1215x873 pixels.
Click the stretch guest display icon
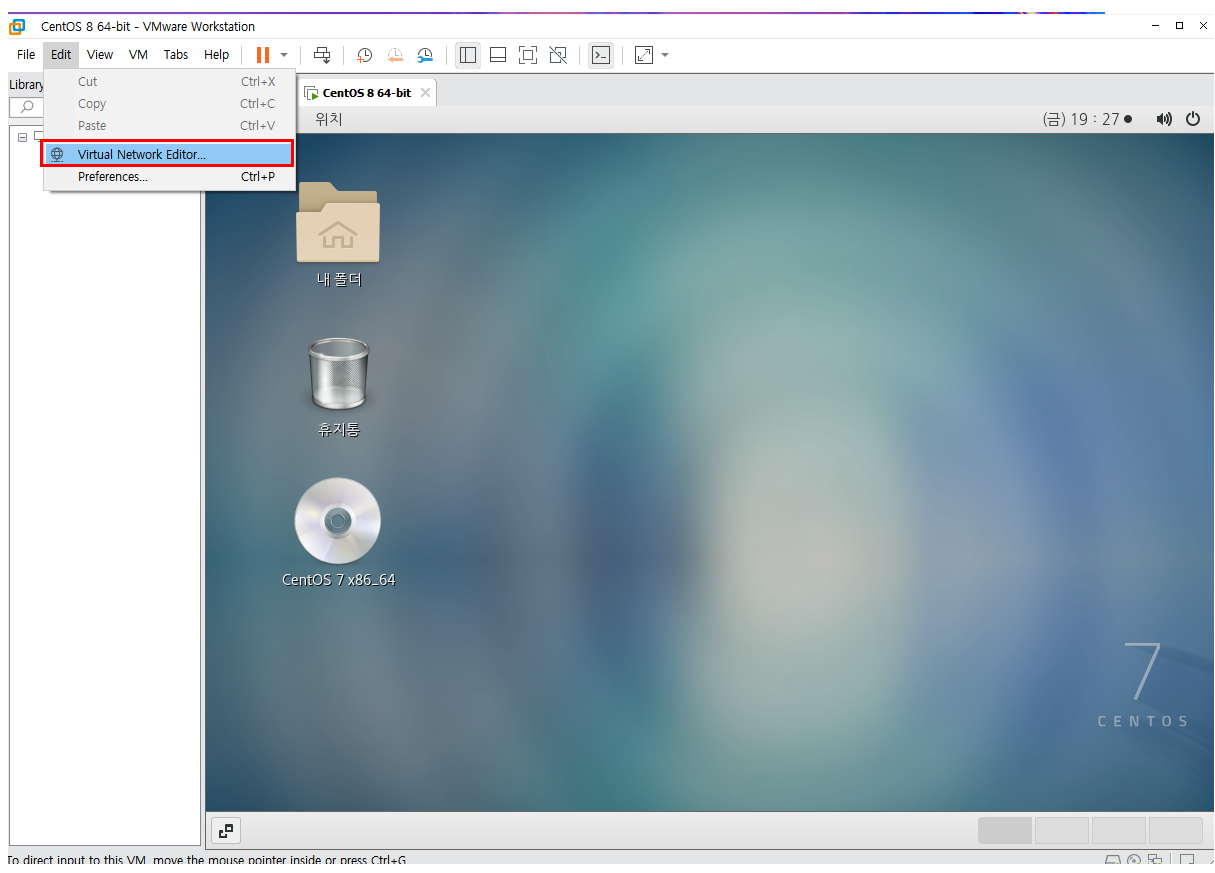644,55
